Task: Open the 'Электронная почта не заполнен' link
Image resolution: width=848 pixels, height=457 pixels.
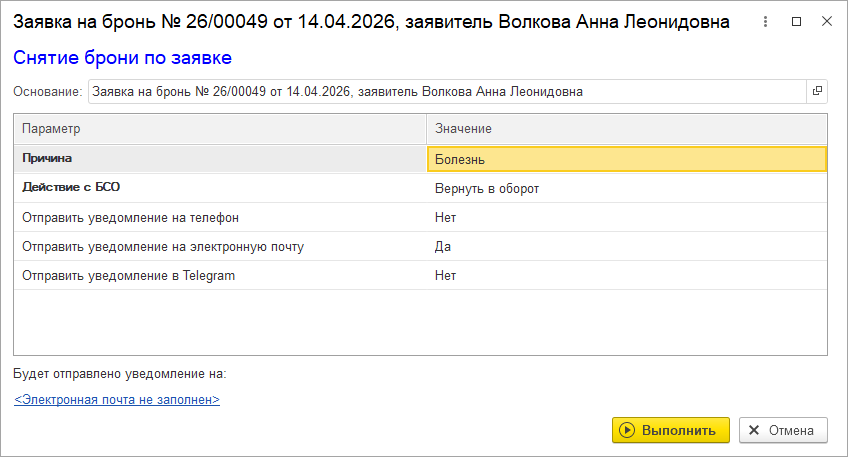Action: coord(117,400)
